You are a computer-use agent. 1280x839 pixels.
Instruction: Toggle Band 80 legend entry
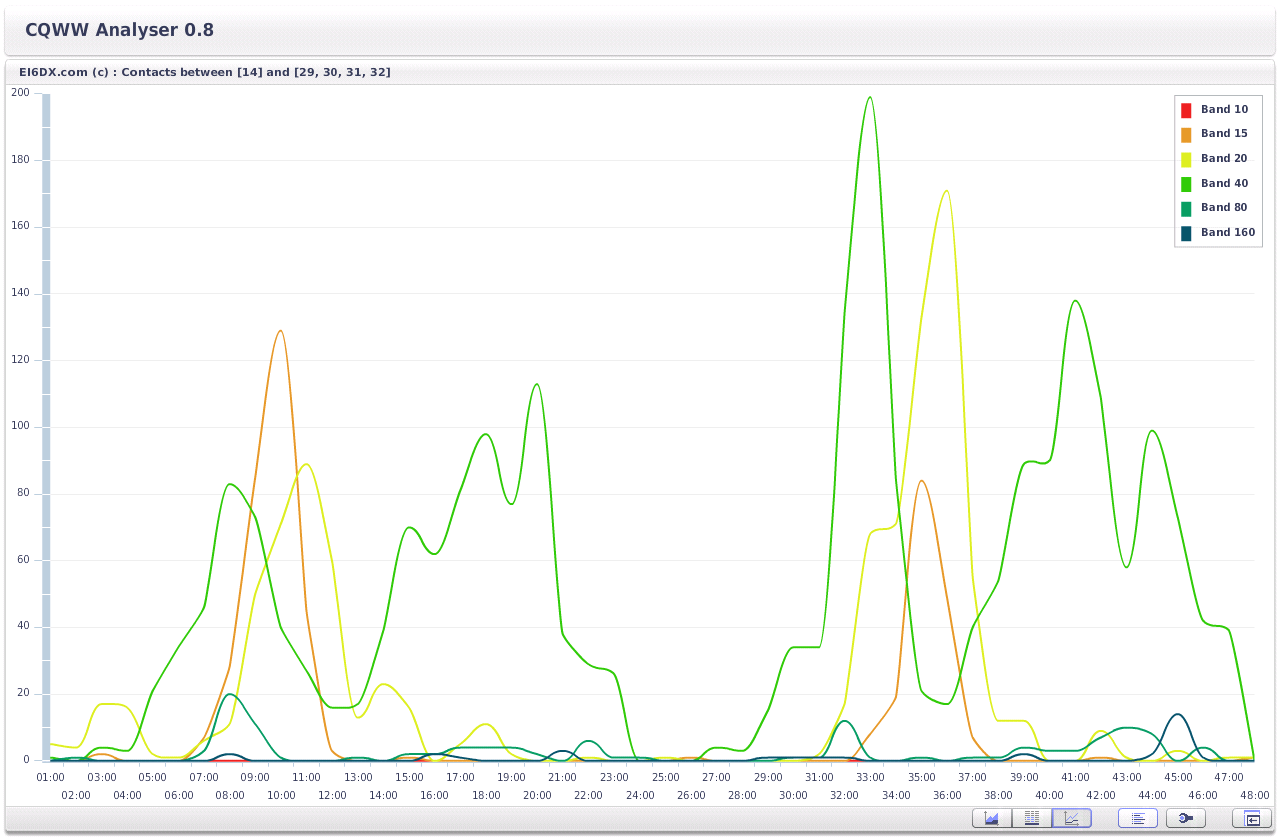coord(1224,208)
